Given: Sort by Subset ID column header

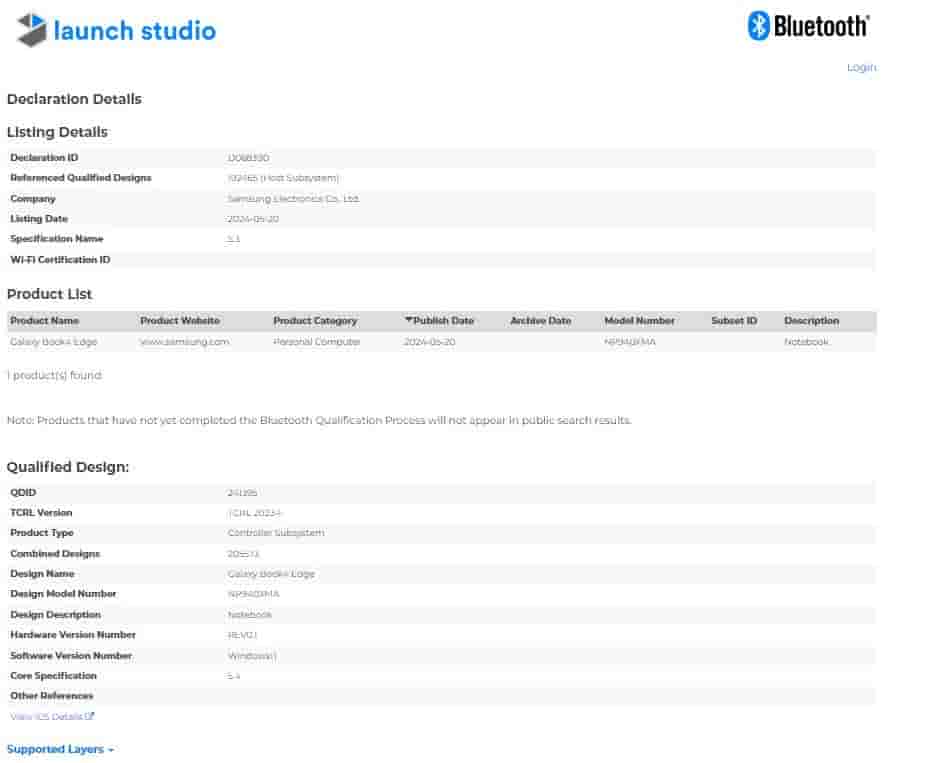Looking at the screenshot, I should point(734,321).
